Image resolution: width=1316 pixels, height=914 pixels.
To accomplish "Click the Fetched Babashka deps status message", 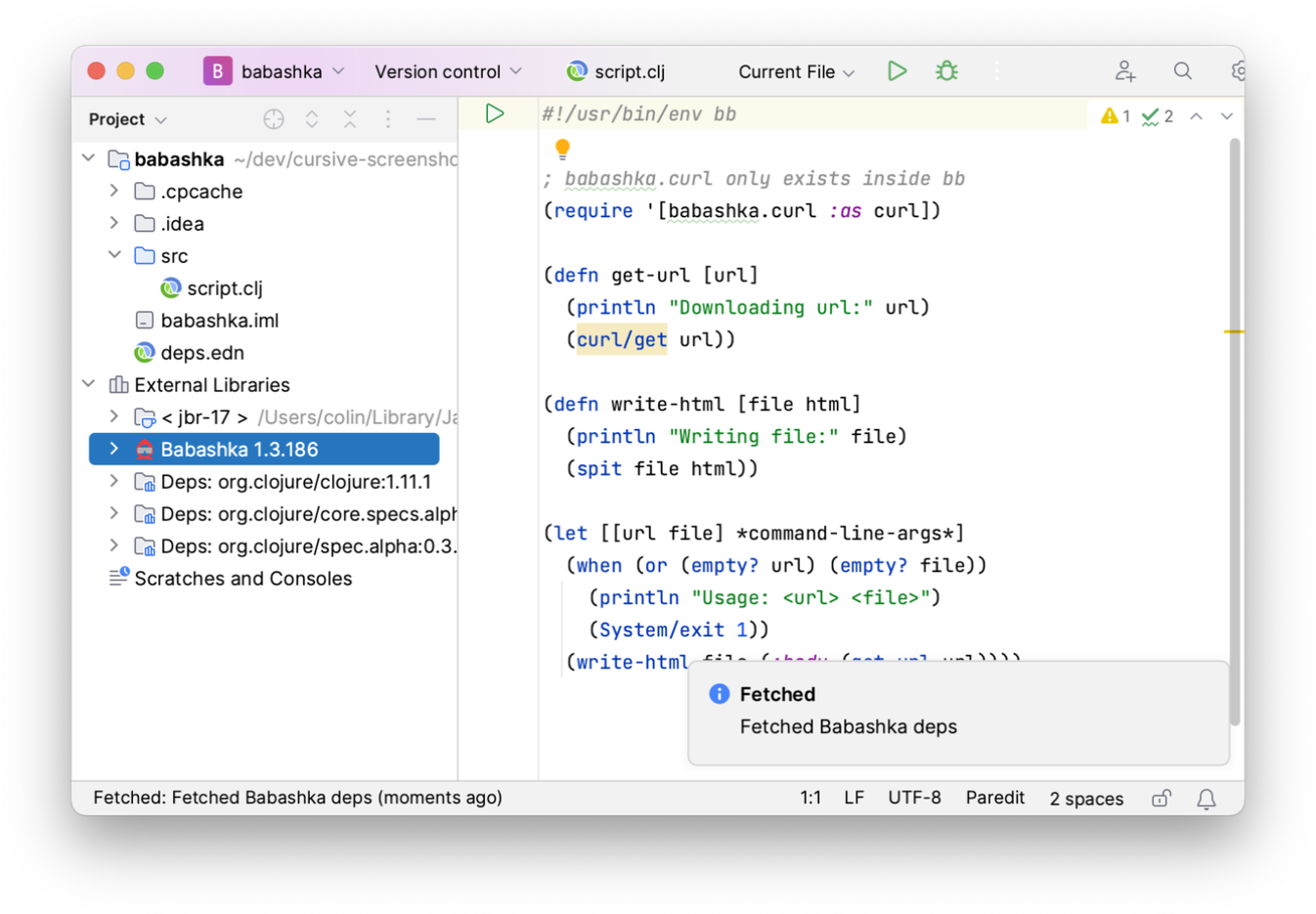I will click(298, 798).
